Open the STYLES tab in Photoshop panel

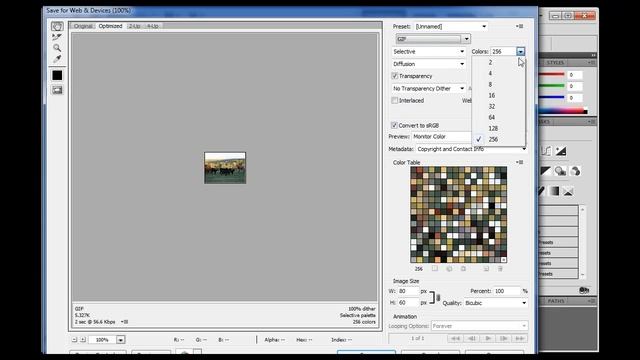555,62
